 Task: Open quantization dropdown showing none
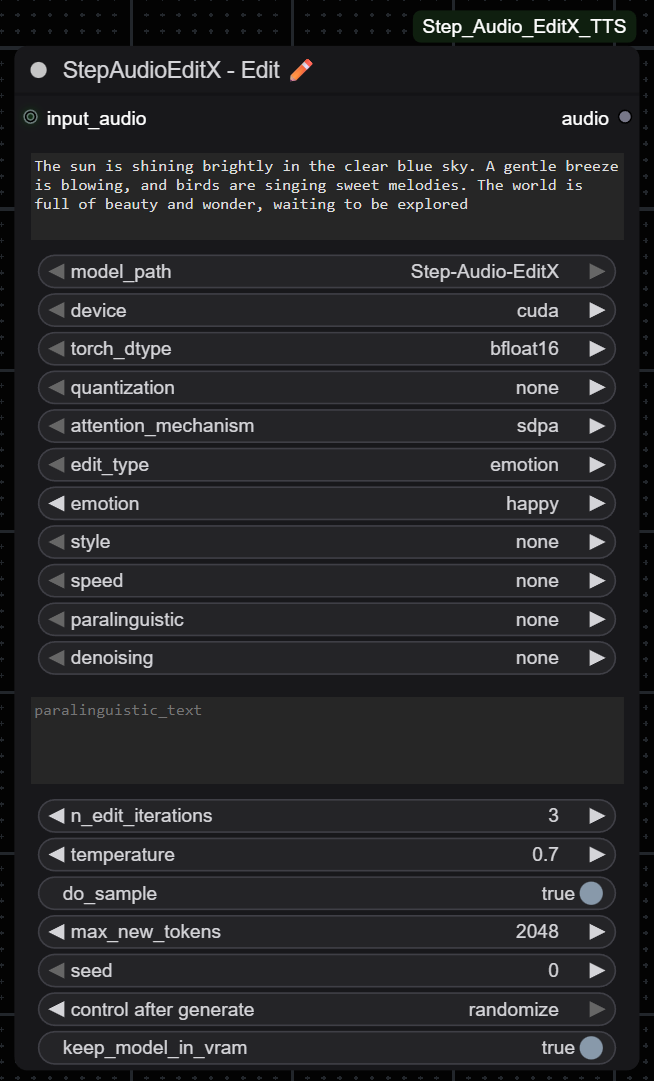[x=327, y=387]
